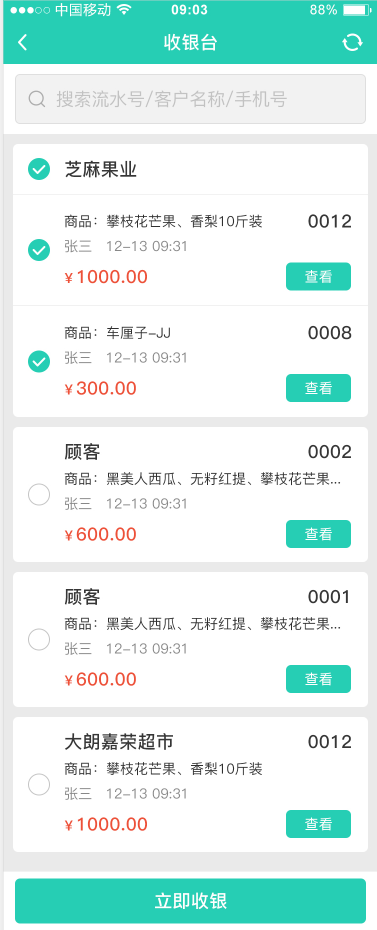Tap the refresh icon in header
The width and height of the screenshot is (377, 930).
tap(352, 43)
